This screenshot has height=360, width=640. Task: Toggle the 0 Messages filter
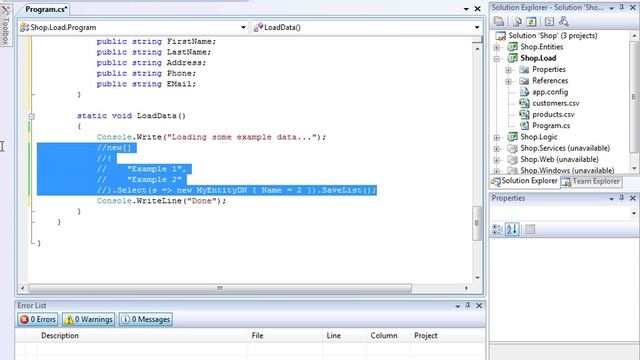146,319
